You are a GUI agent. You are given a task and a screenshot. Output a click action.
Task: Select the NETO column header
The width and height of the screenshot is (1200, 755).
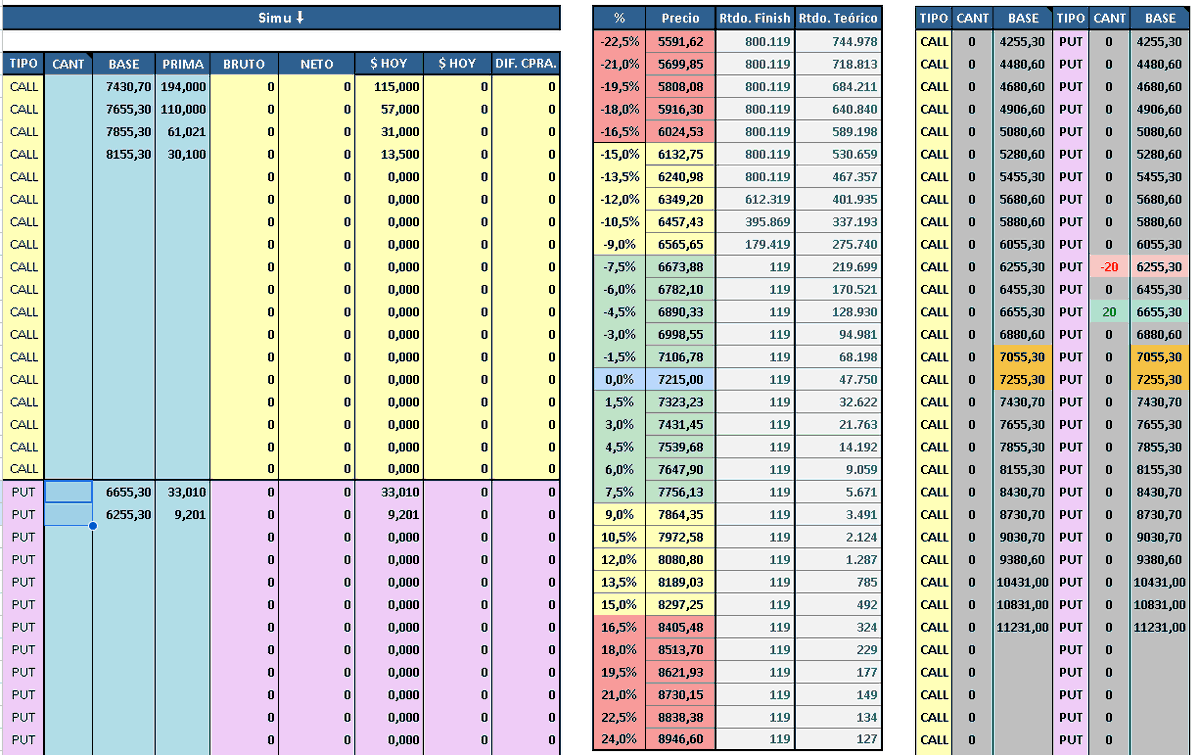click(316, 63)
